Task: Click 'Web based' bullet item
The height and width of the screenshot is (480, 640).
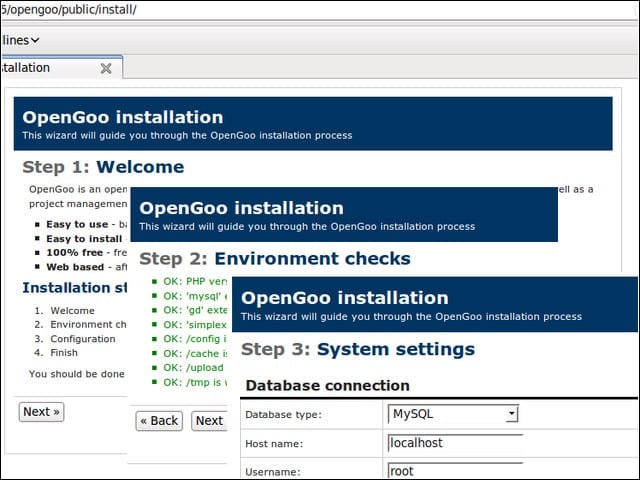Action: point(82,267)
